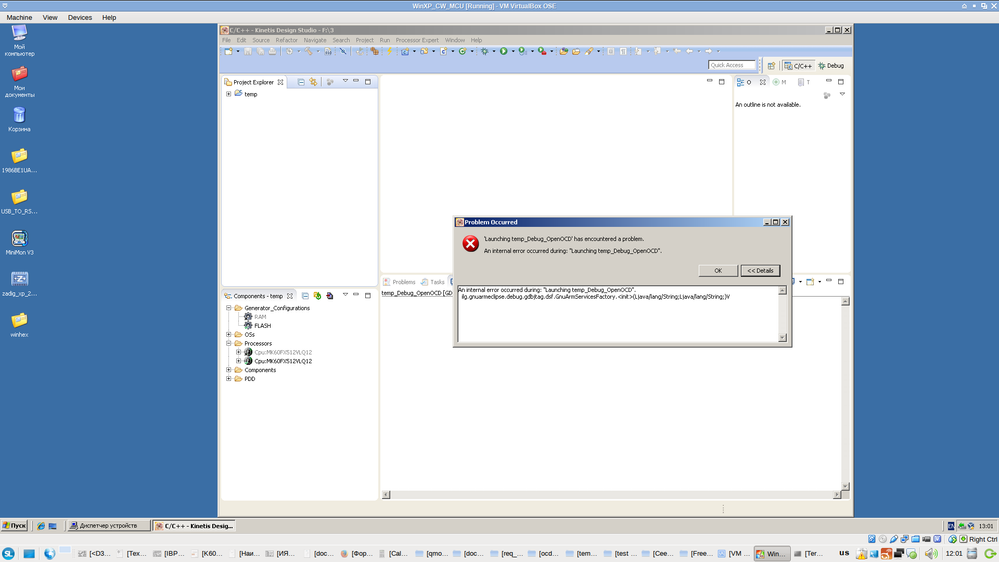The width and height of the screenshot is (999, 562).
Task: Maximize the Project Explorer panel
Action: coord(368,82)
